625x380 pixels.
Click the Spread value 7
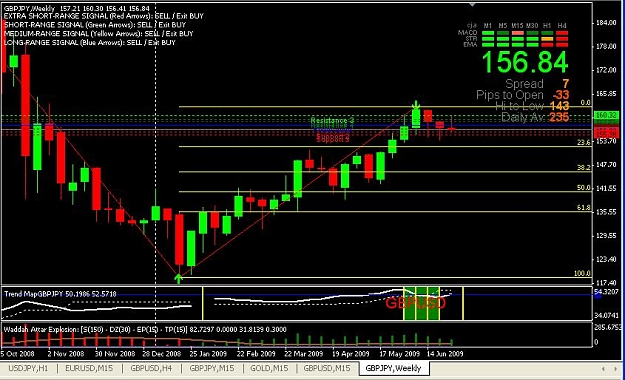[565, 84]
